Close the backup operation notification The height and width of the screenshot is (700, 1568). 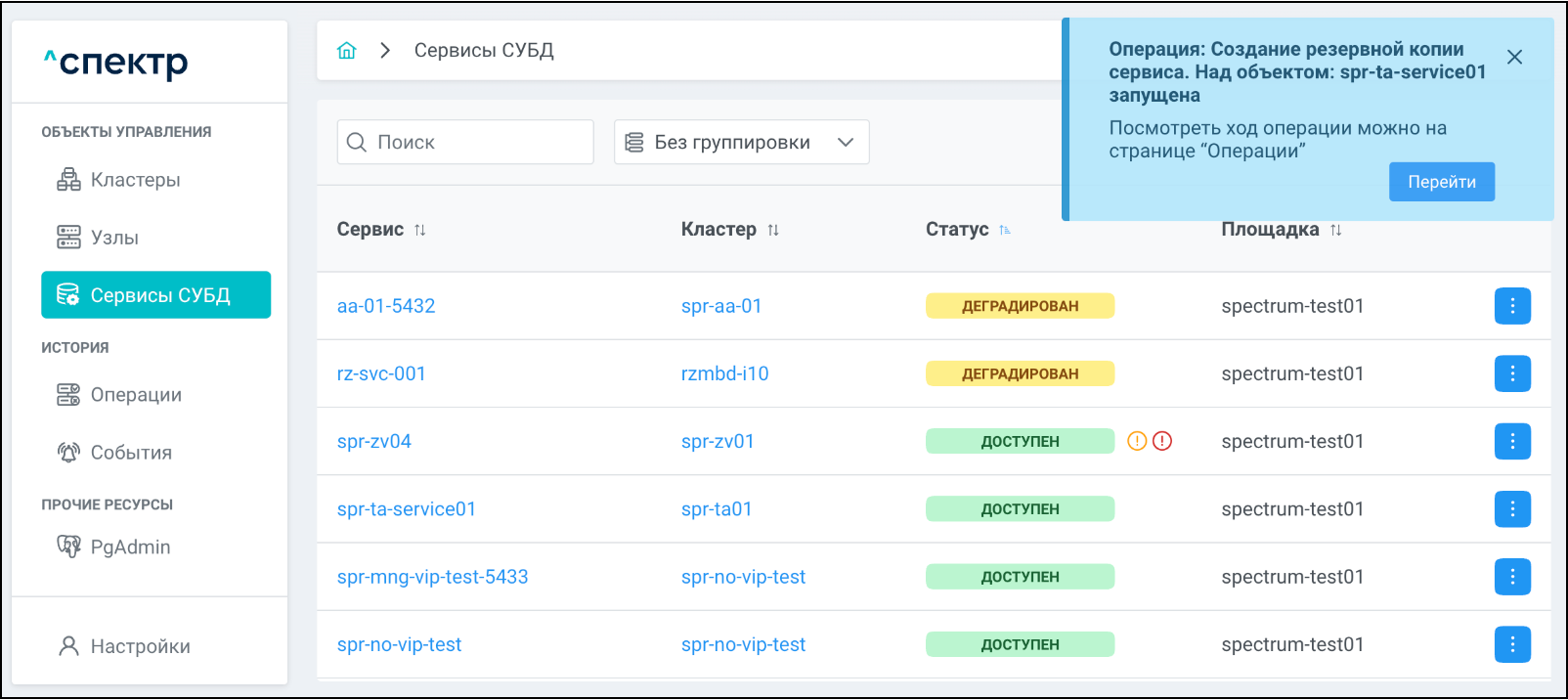[1514, 58]
